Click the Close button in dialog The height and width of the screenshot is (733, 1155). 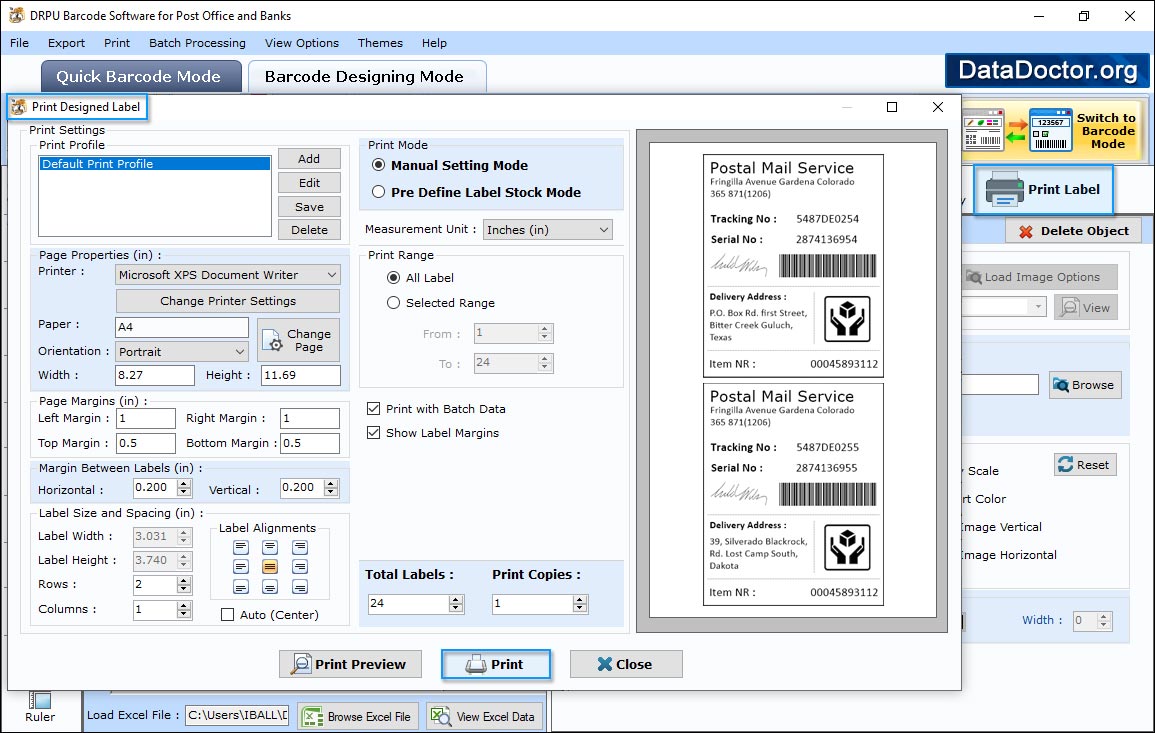[x=626, y=664]
